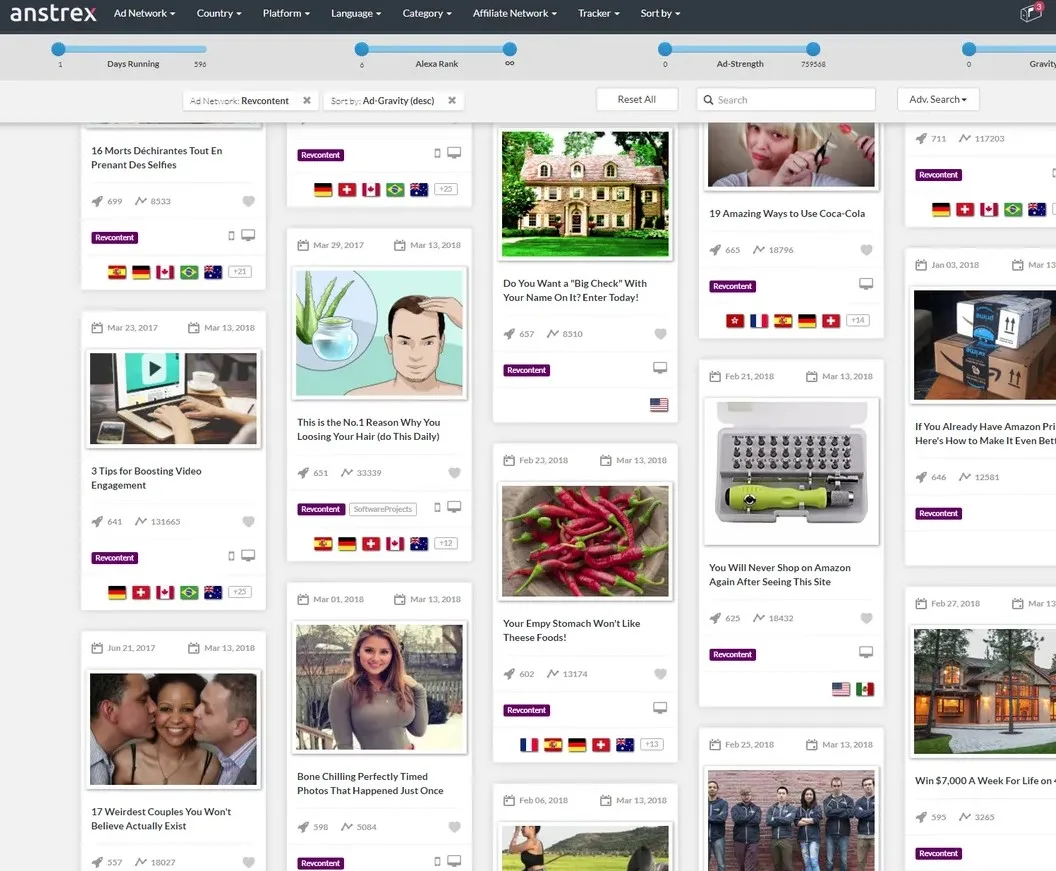Click calendar icon beside Mar 23, 2017

pyautogui.click(x=97, y=327)
